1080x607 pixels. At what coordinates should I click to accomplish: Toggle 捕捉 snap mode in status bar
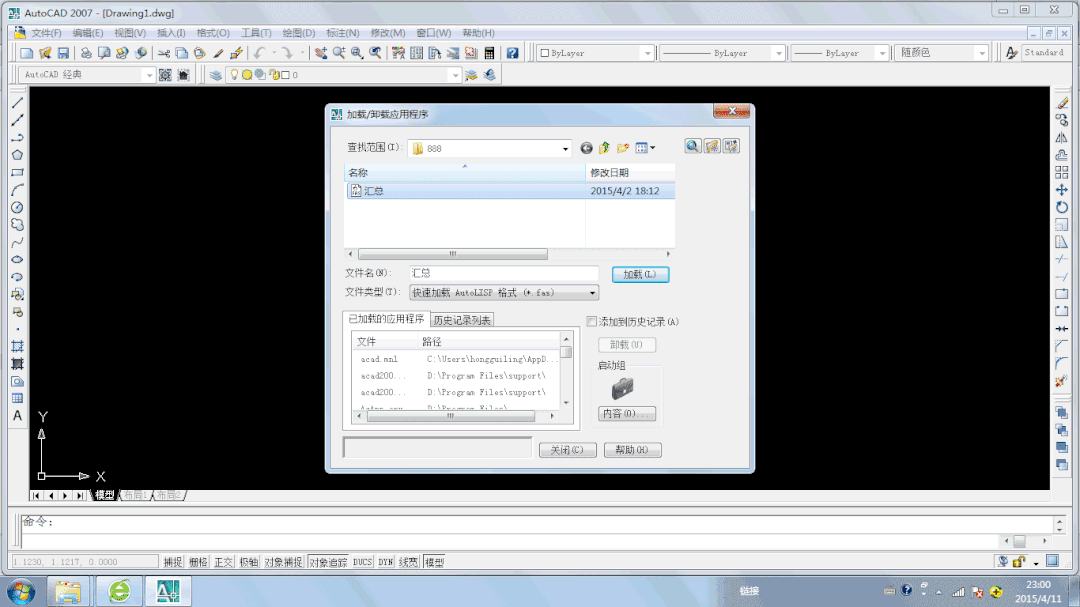point(173,562)
